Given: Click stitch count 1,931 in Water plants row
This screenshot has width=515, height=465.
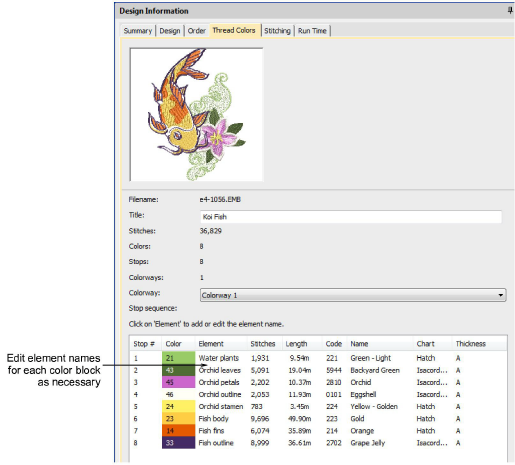Looking at the screenshot, I should (x=260, y=358).
